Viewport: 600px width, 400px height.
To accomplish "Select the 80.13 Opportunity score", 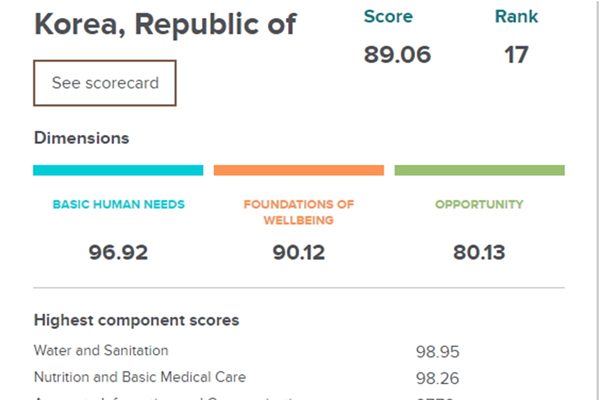I will point(479,252).
